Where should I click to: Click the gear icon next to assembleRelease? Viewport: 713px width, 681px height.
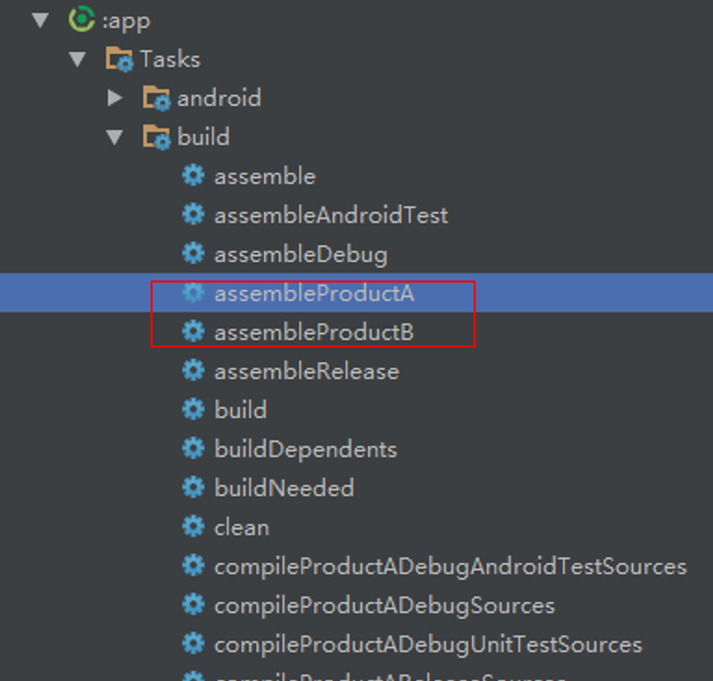pyautogui.click(x=193, y=371)
